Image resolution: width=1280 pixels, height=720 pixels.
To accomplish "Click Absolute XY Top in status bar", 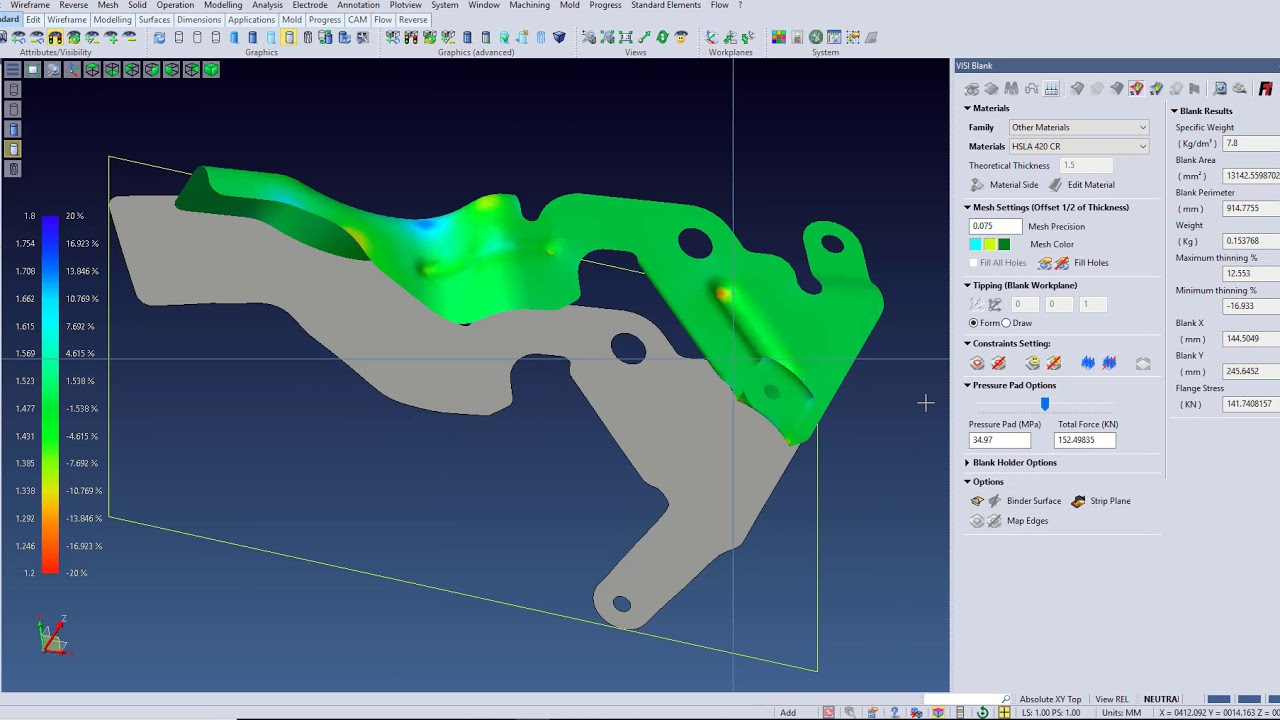I will pyautogui.click(x=1050, y=699).
